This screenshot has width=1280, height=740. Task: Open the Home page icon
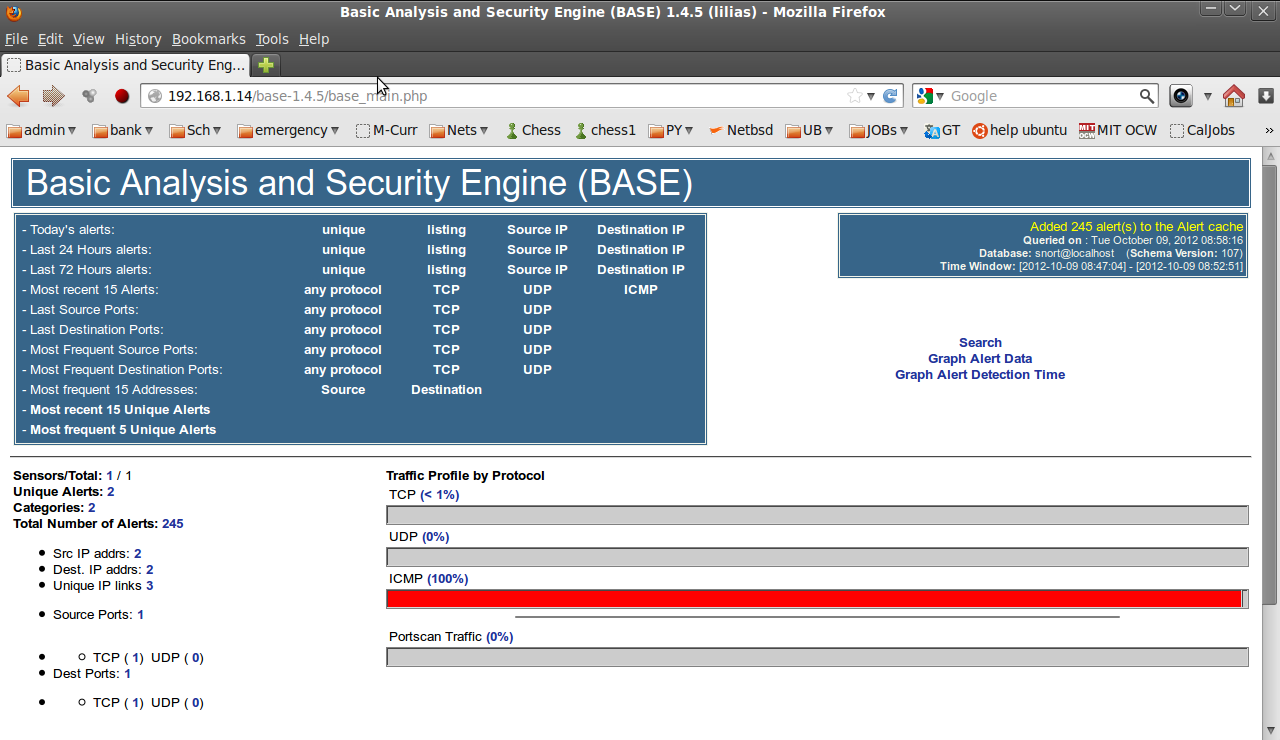pyautogui.click(x=1234, y=96)
